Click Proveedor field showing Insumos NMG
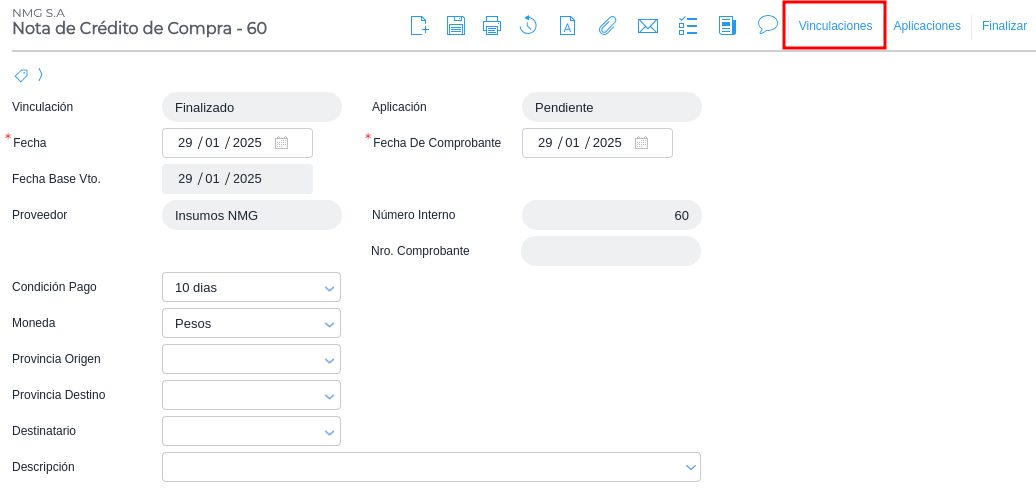 (252, 215)
